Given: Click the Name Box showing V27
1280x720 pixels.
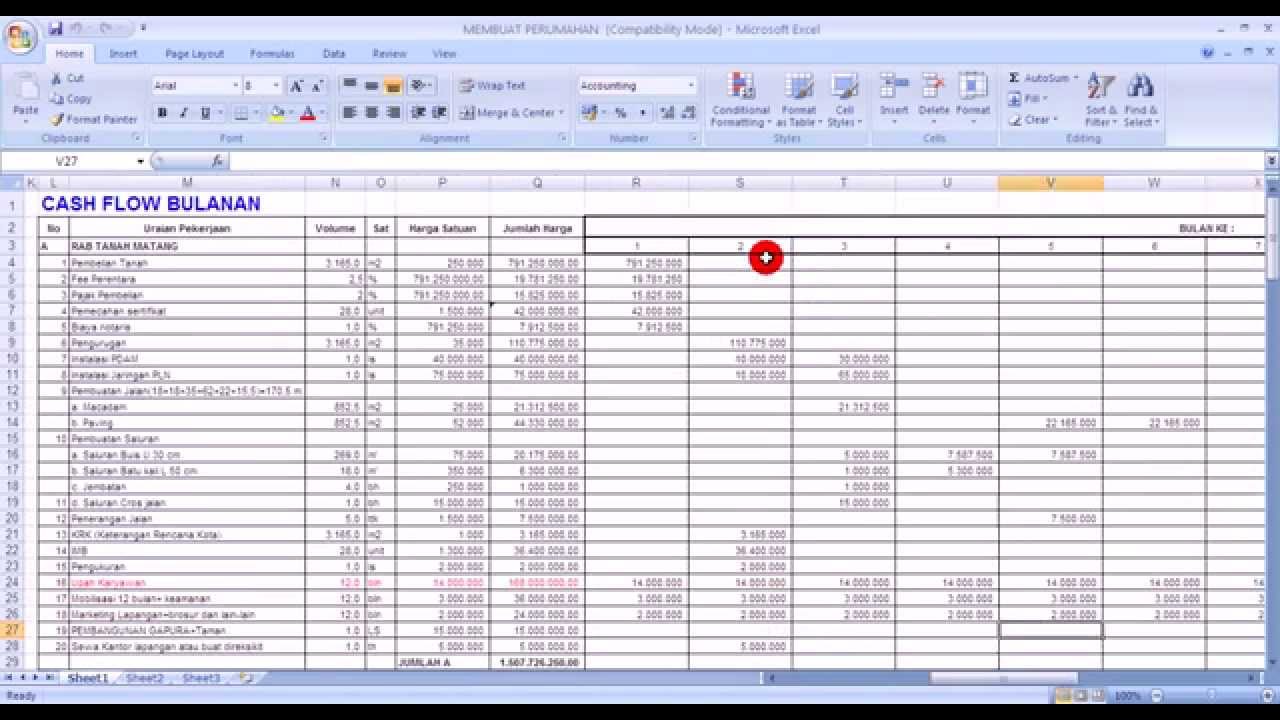Looking at the screenshot, I should pos(67,161).
